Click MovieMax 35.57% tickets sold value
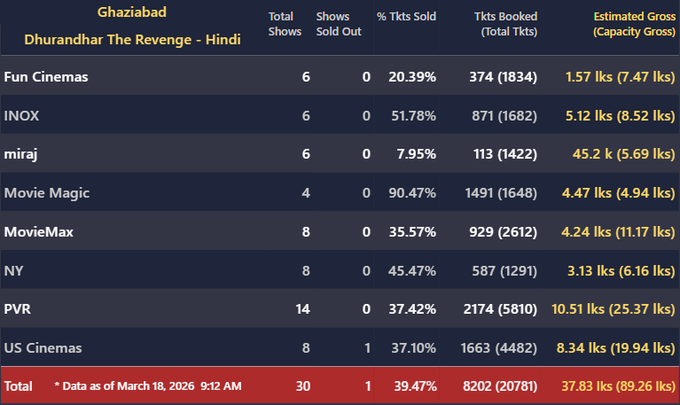Screen dimensions: 680x405 pyautogui.click(x=412, y=232)
